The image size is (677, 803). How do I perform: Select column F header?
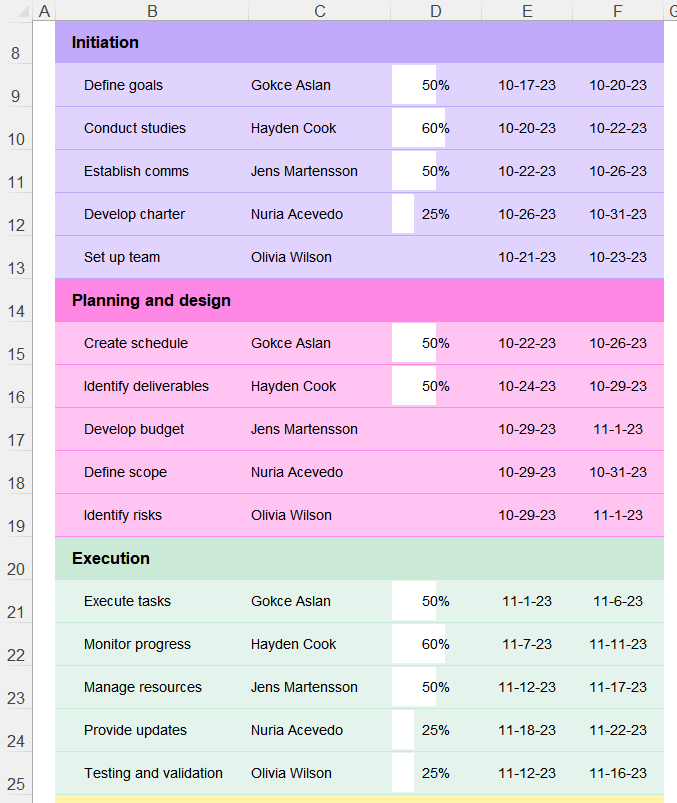(x=618, y=11)
